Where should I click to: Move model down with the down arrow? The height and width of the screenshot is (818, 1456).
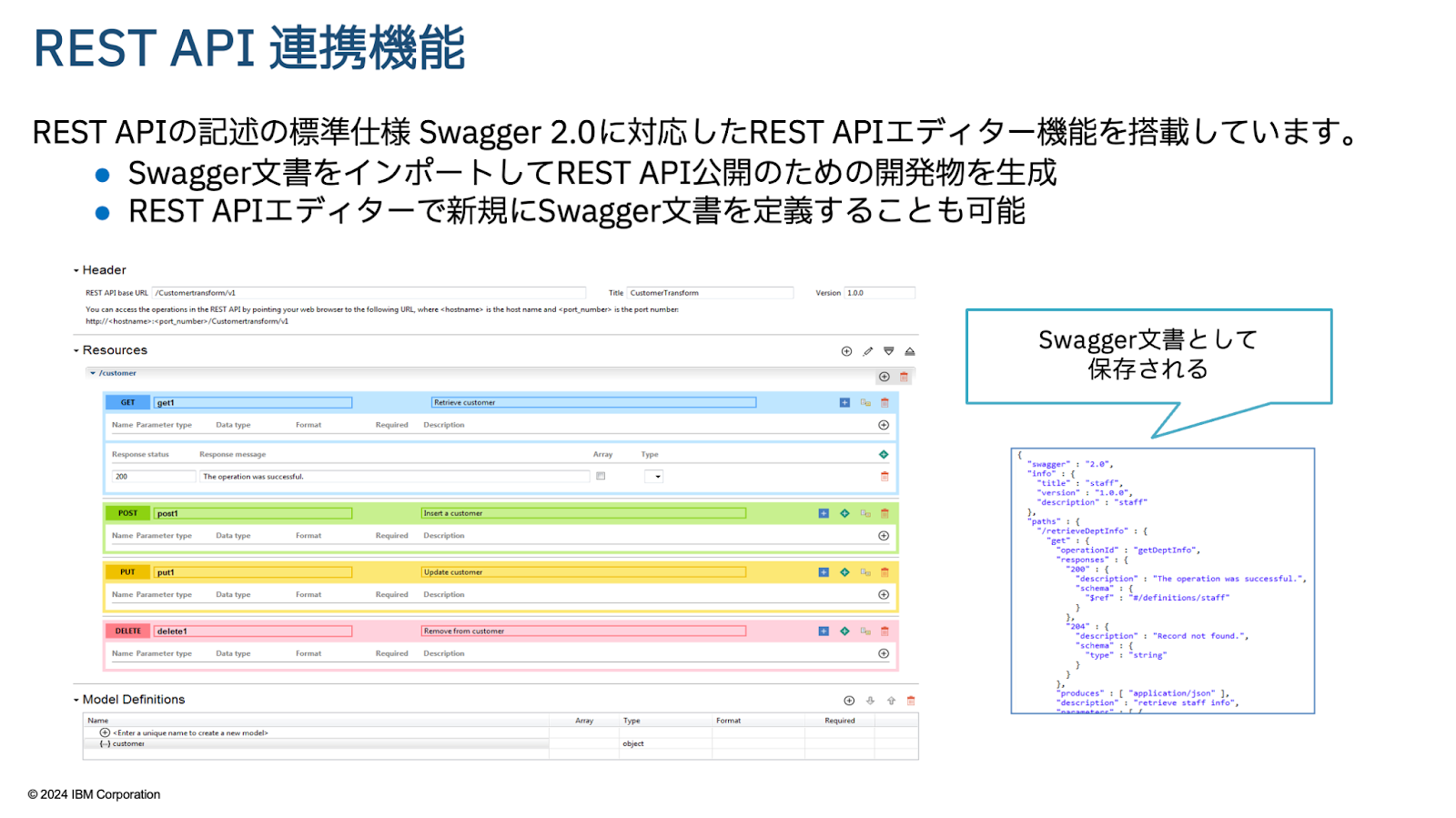[x=870, y=701]
